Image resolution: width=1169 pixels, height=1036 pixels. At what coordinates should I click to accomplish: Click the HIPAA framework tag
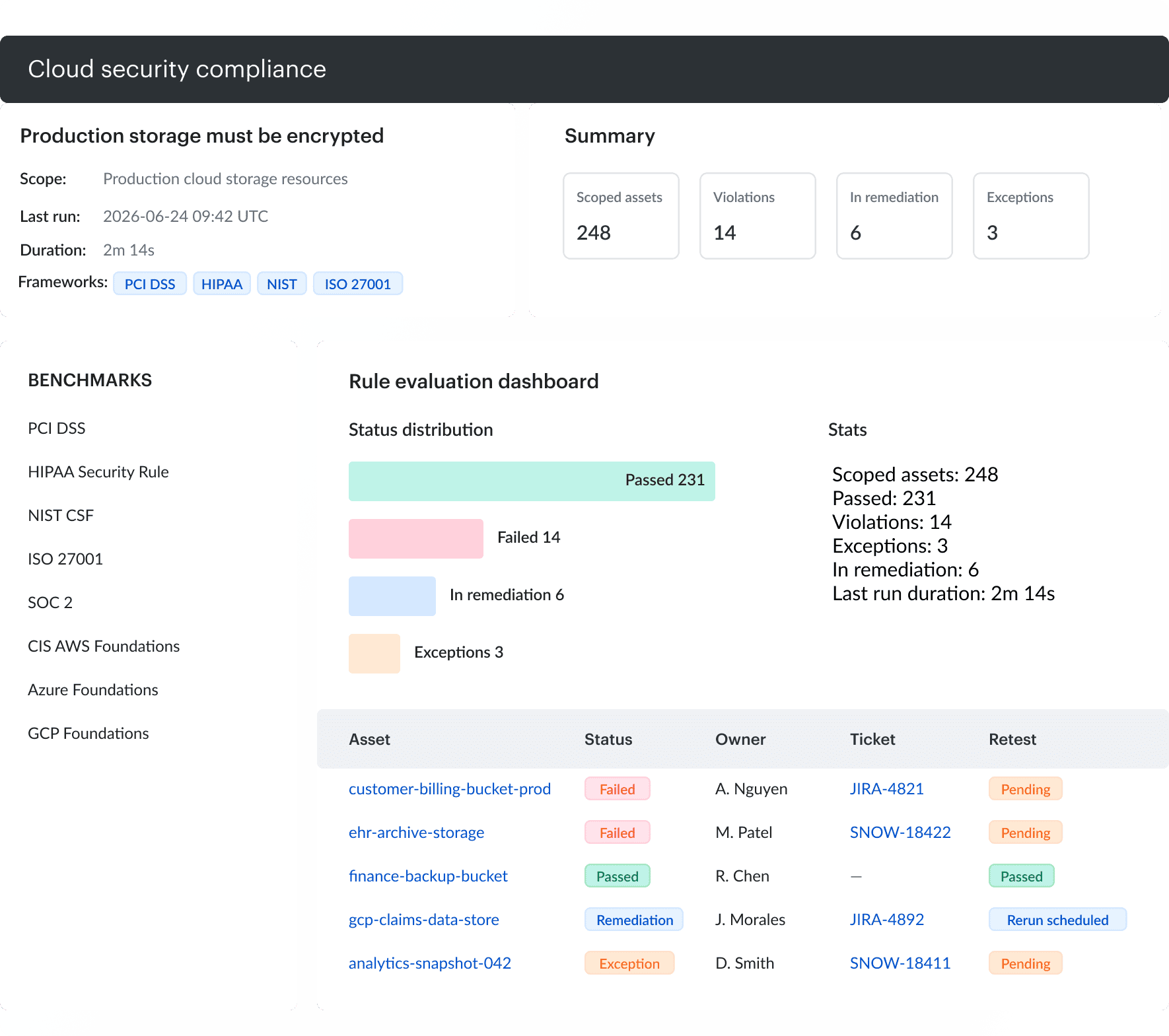(222, 284)
